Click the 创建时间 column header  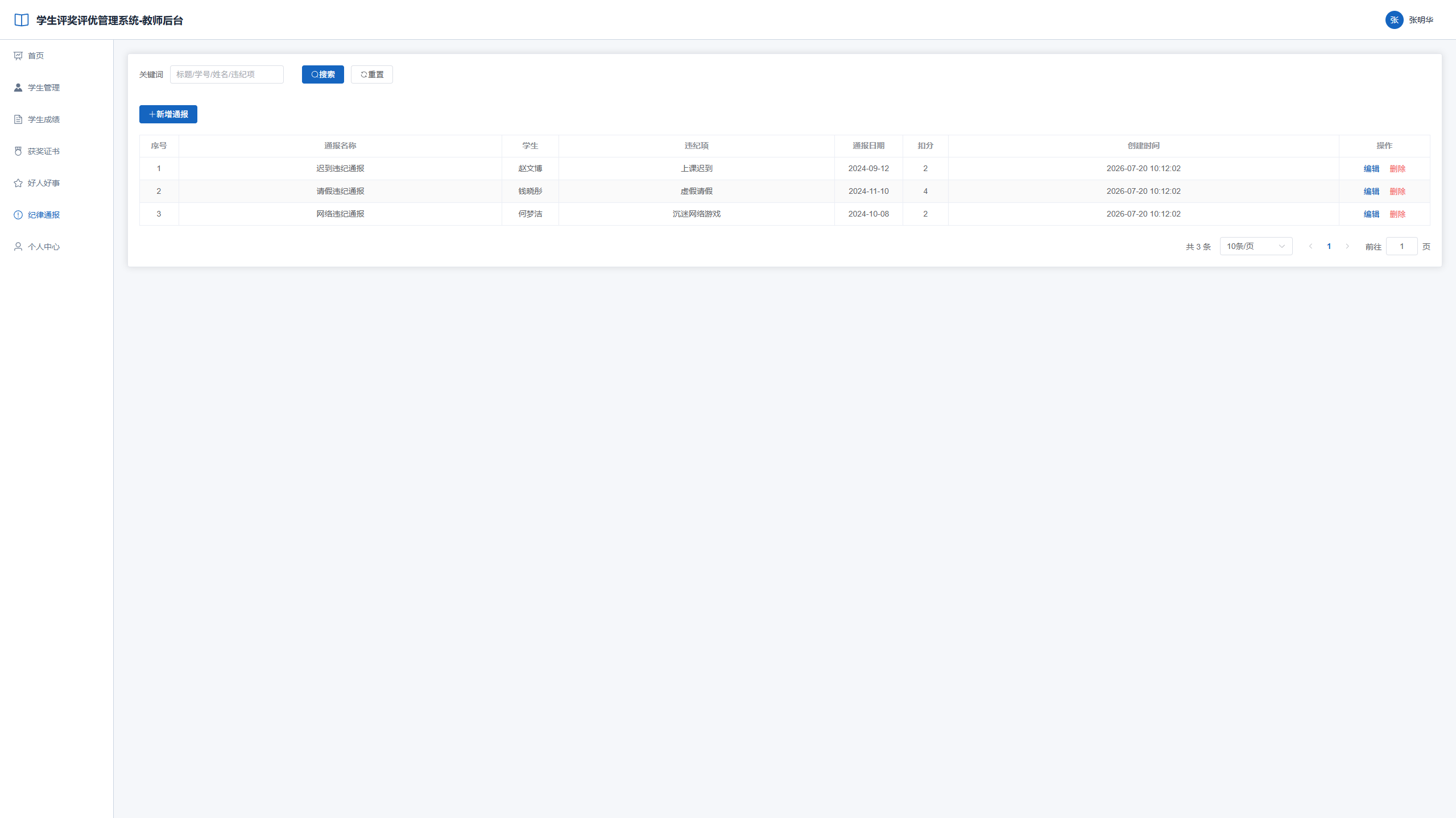[x=1143, y=146]
